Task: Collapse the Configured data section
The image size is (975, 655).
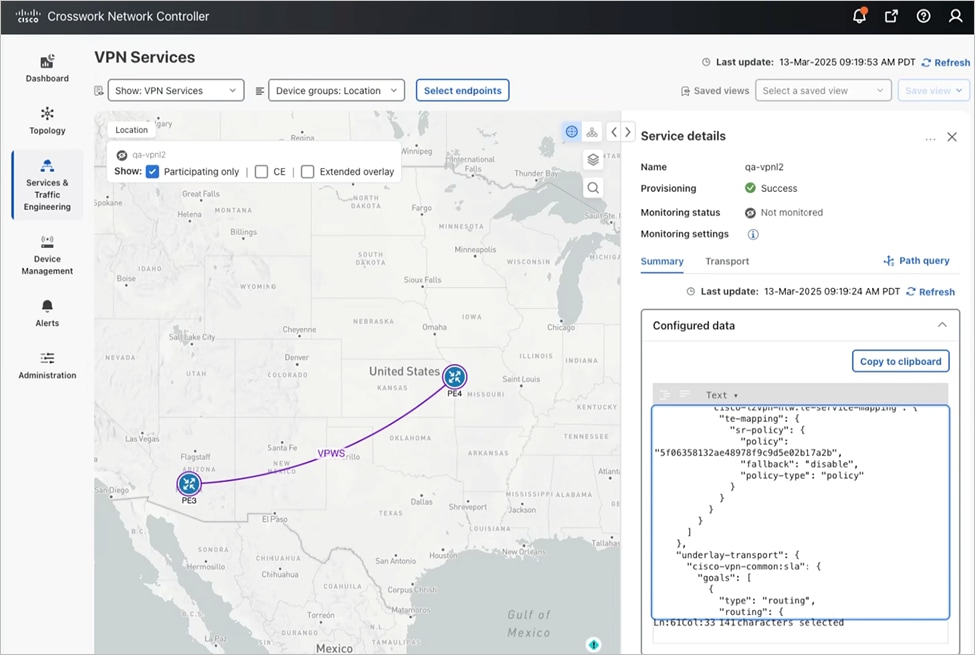Action: [x=941, y=325]
